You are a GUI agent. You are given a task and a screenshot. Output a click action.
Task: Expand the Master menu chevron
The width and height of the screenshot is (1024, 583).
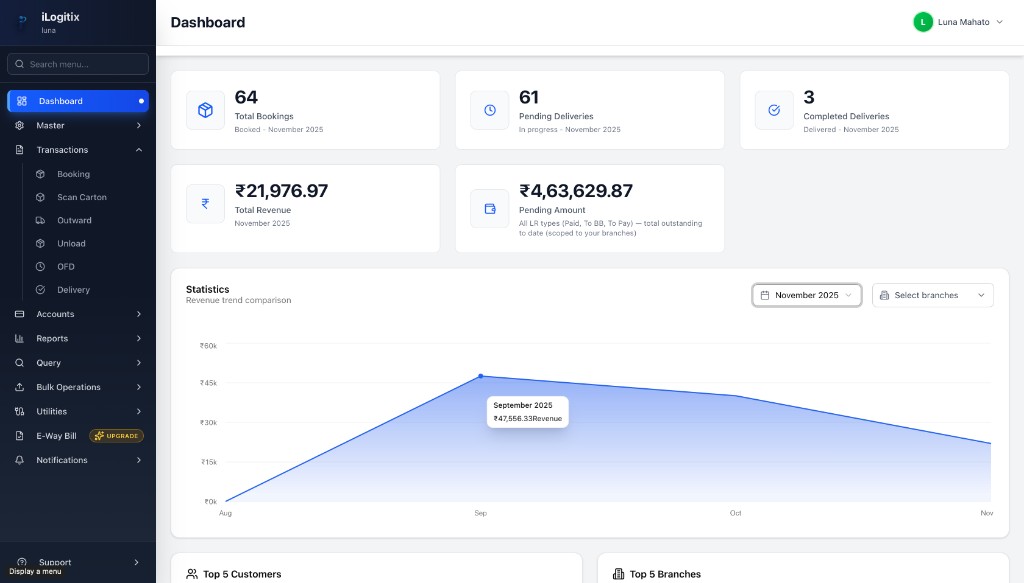pyautogui.click(x=138, y=125)
